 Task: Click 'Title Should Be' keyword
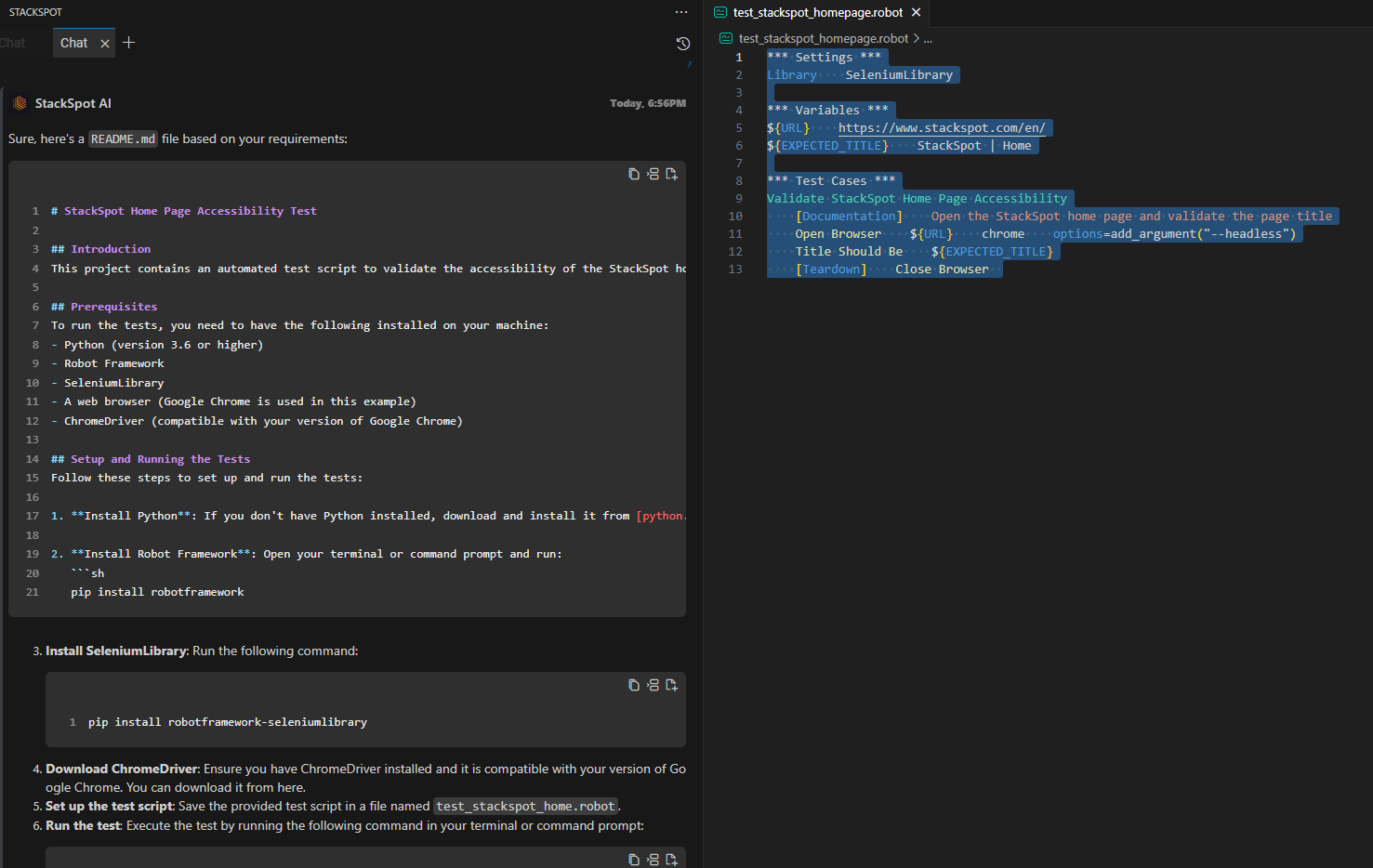pos(849,252)
